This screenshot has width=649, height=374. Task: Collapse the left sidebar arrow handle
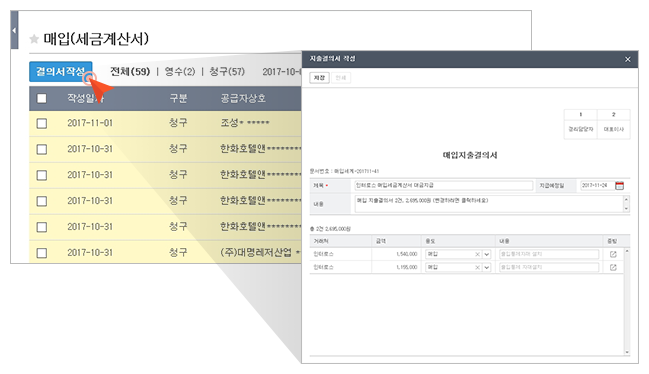[x=14, y=30]
